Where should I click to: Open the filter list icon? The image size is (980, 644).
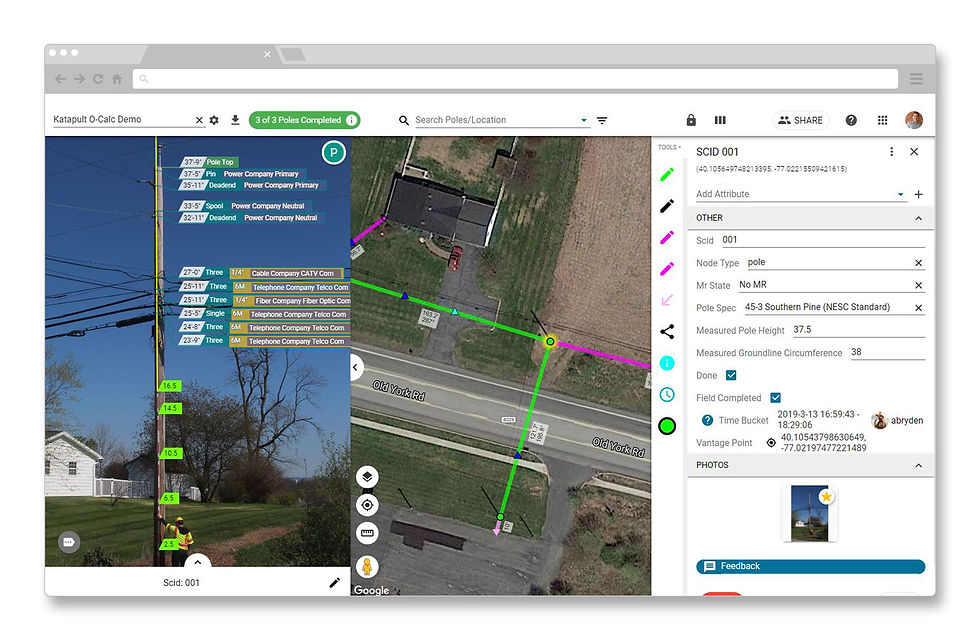[x=602, y=120]
